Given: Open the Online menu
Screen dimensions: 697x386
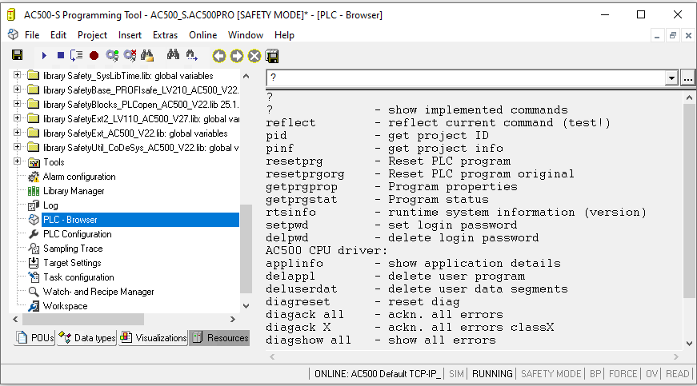Looking at the screenshot, I should click(x=203, y=35).
